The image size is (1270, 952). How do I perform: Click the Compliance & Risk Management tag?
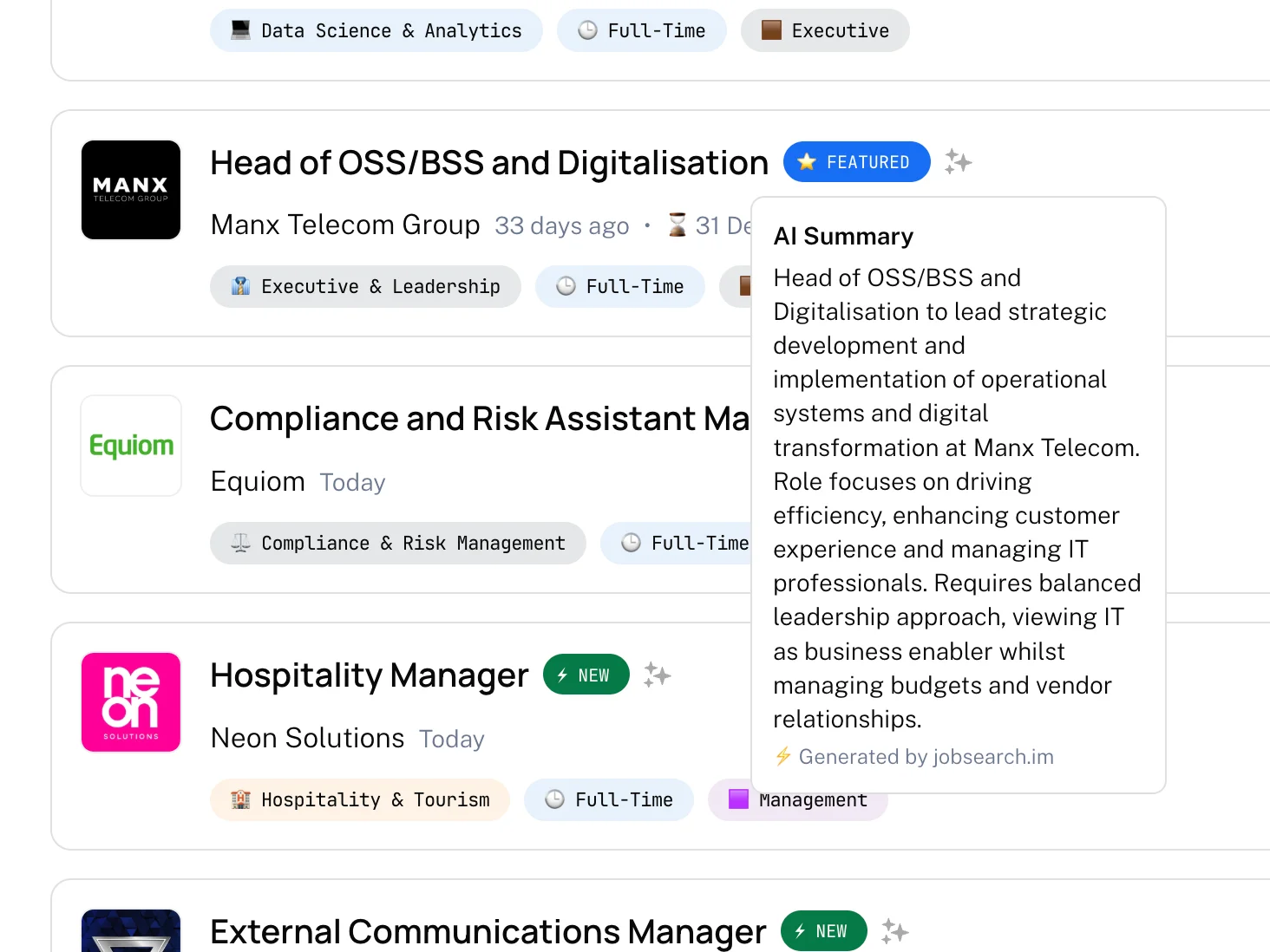[397, 544]
